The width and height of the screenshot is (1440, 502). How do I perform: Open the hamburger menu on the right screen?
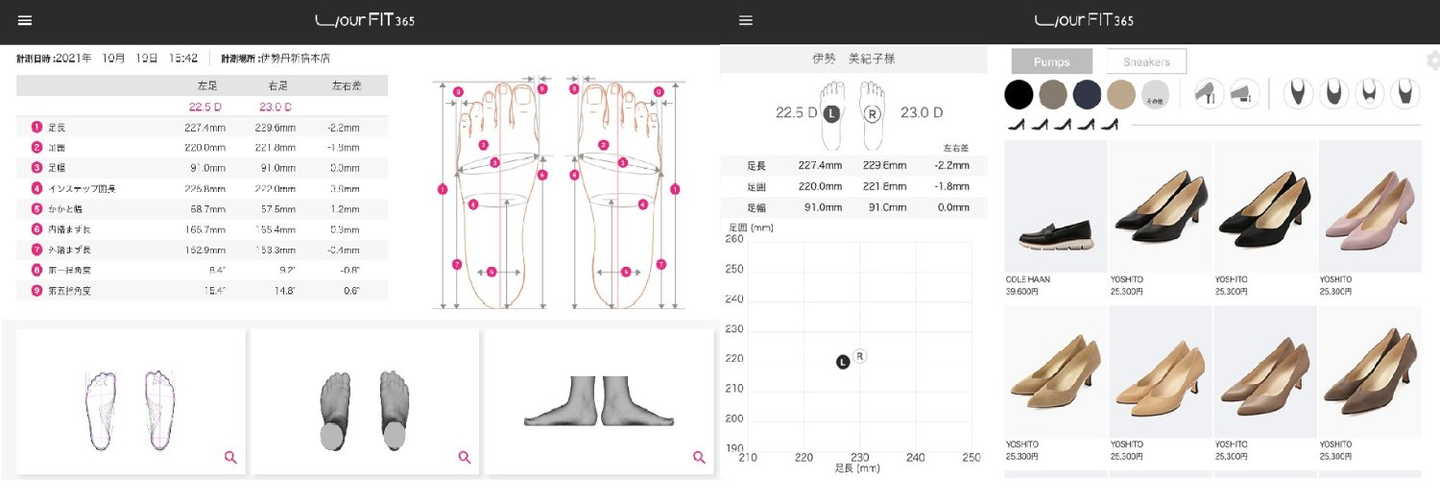point(745,21)
